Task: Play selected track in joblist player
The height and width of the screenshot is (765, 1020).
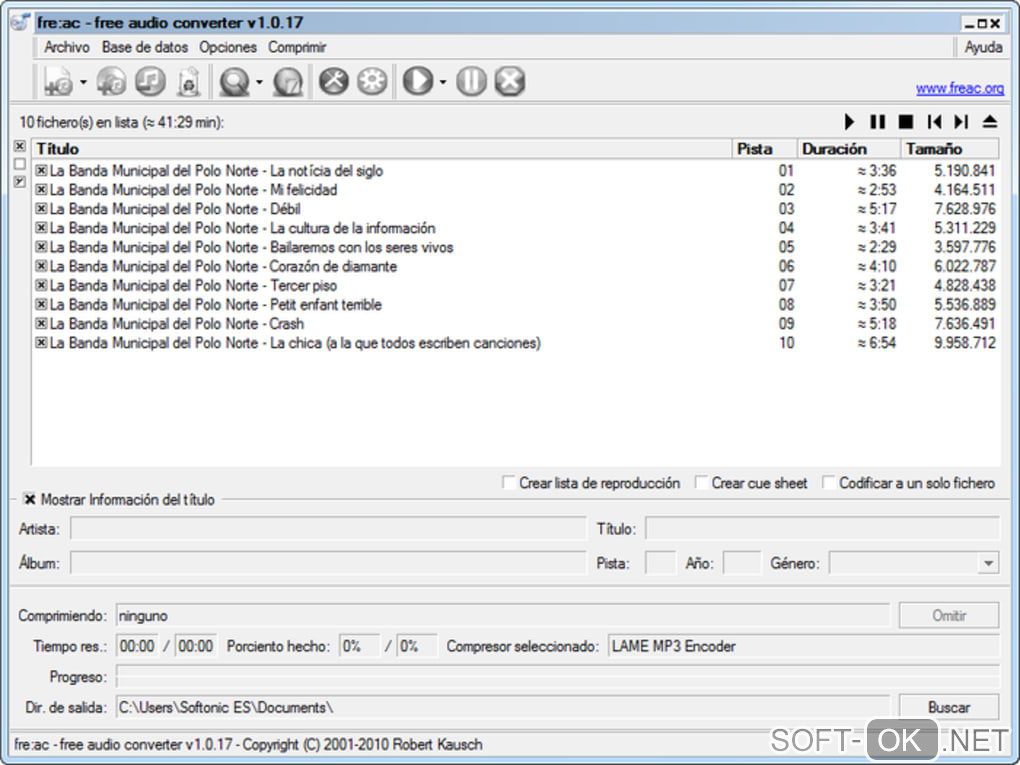Action: point(849,122)
